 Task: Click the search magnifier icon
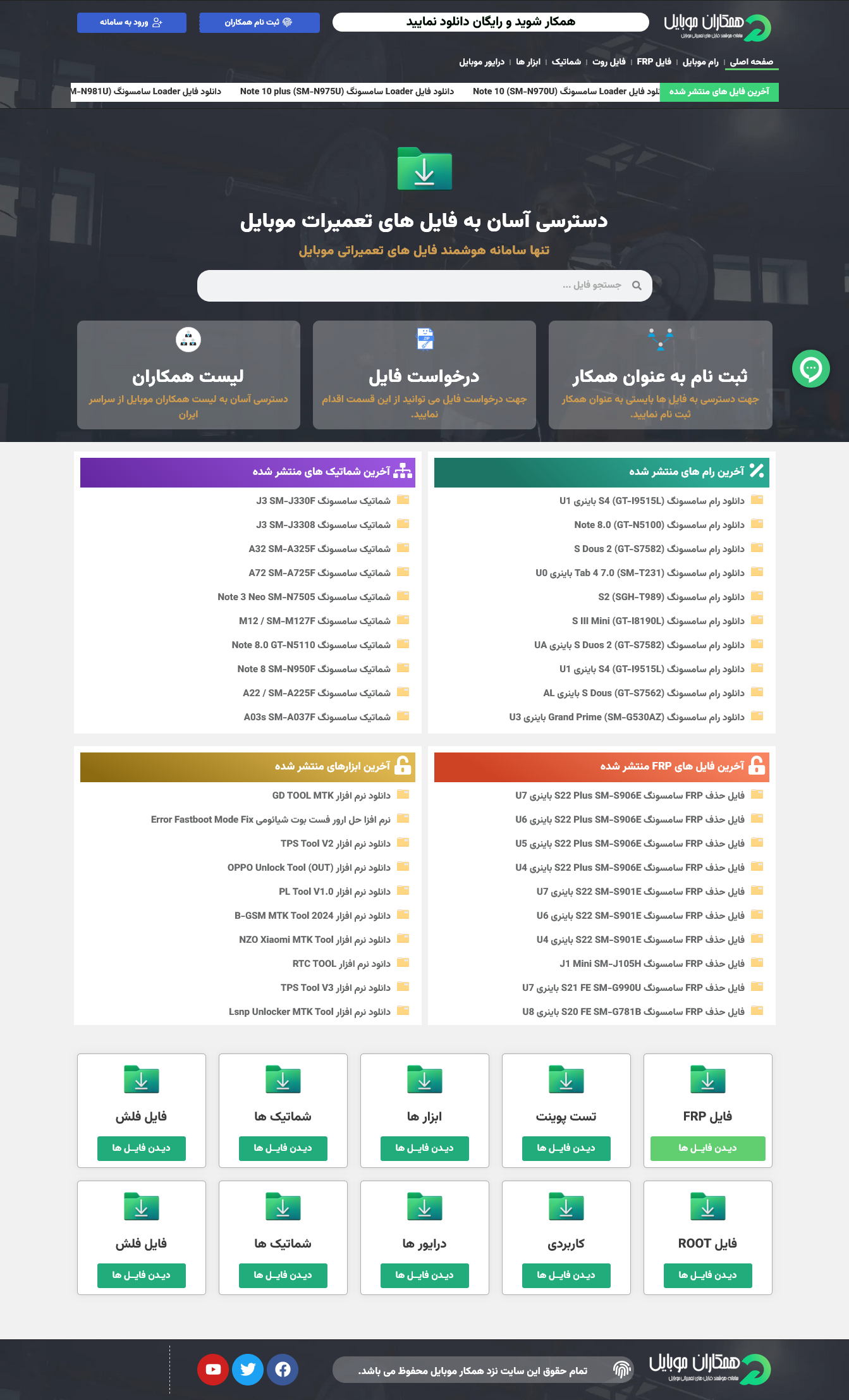click(x=637, y=286)
